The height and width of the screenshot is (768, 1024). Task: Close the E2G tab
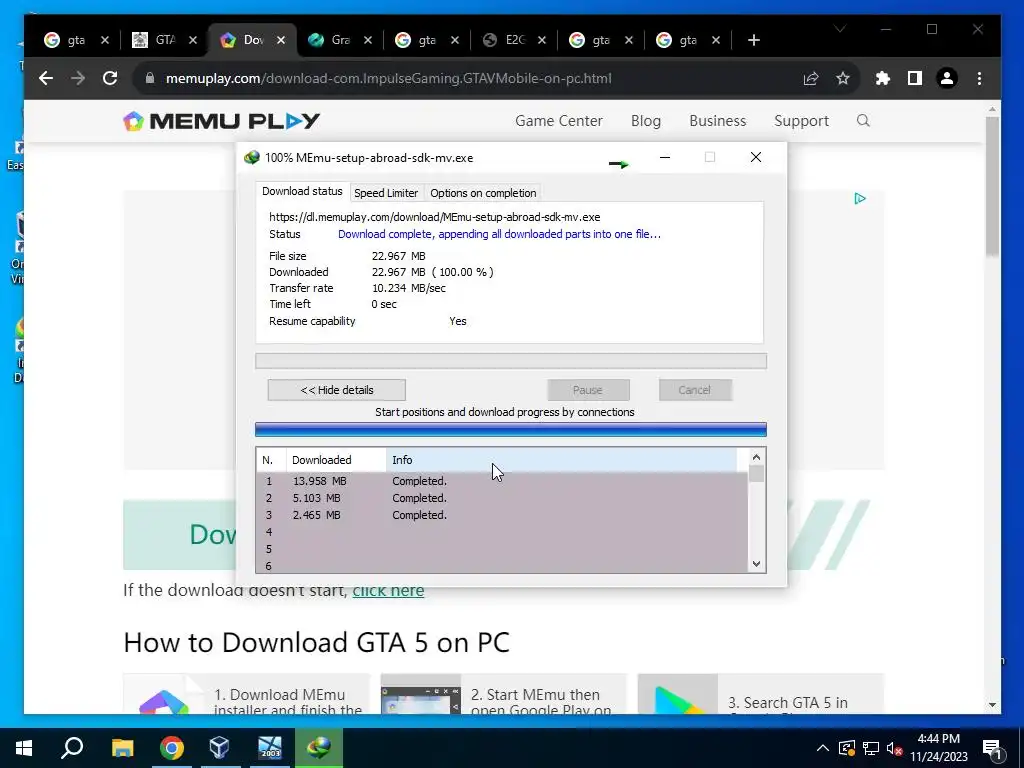point(541,40)
